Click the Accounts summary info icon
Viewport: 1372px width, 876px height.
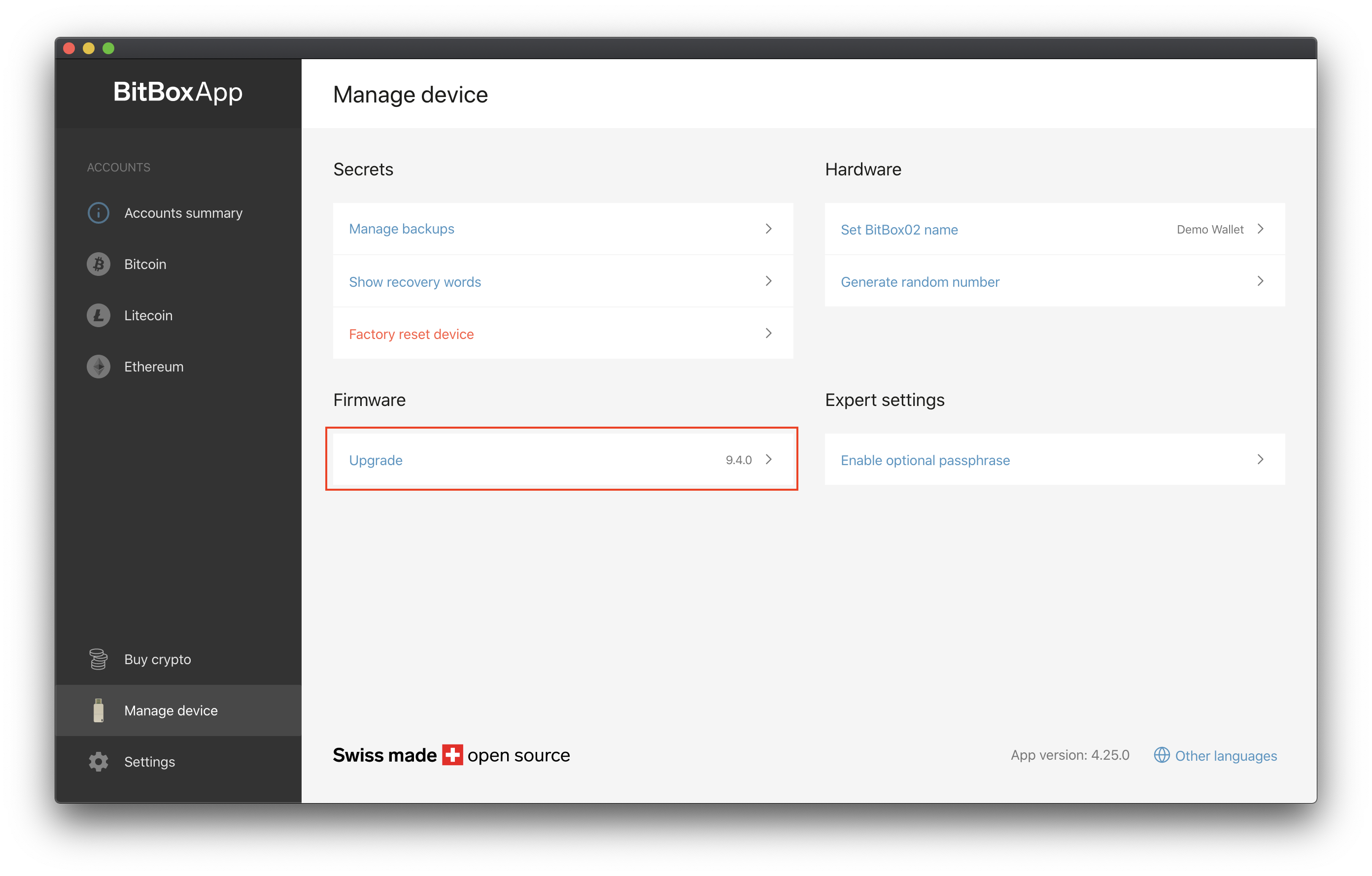99,213
